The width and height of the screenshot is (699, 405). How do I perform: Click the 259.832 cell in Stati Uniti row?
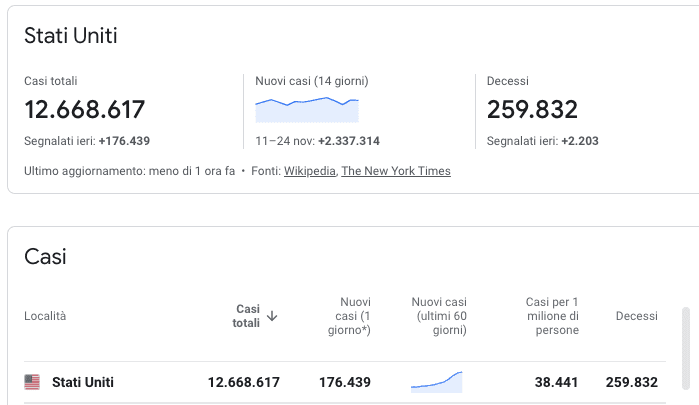(632, 382)
